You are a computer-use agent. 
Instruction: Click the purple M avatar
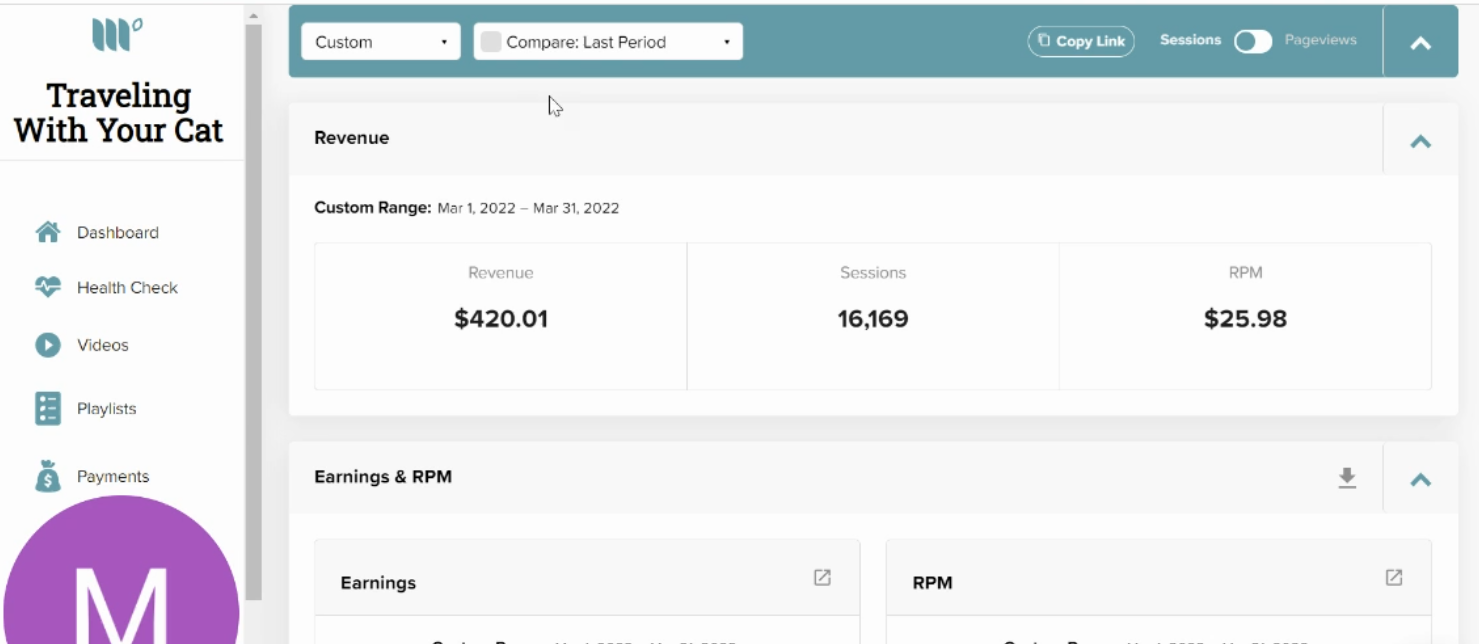121,572
